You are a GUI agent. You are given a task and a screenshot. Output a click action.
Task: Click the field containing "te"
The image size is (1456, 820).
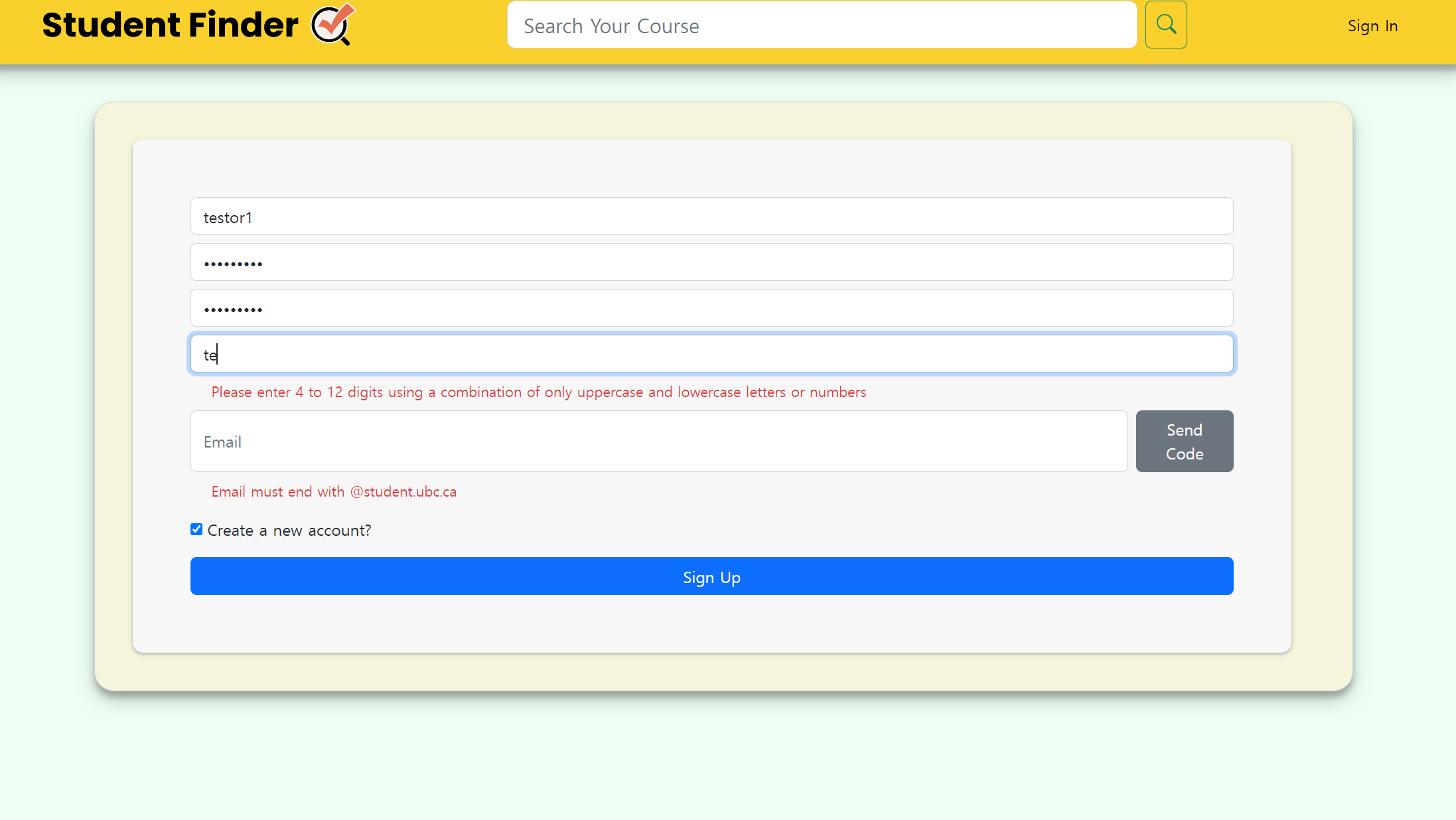point(711,354)
